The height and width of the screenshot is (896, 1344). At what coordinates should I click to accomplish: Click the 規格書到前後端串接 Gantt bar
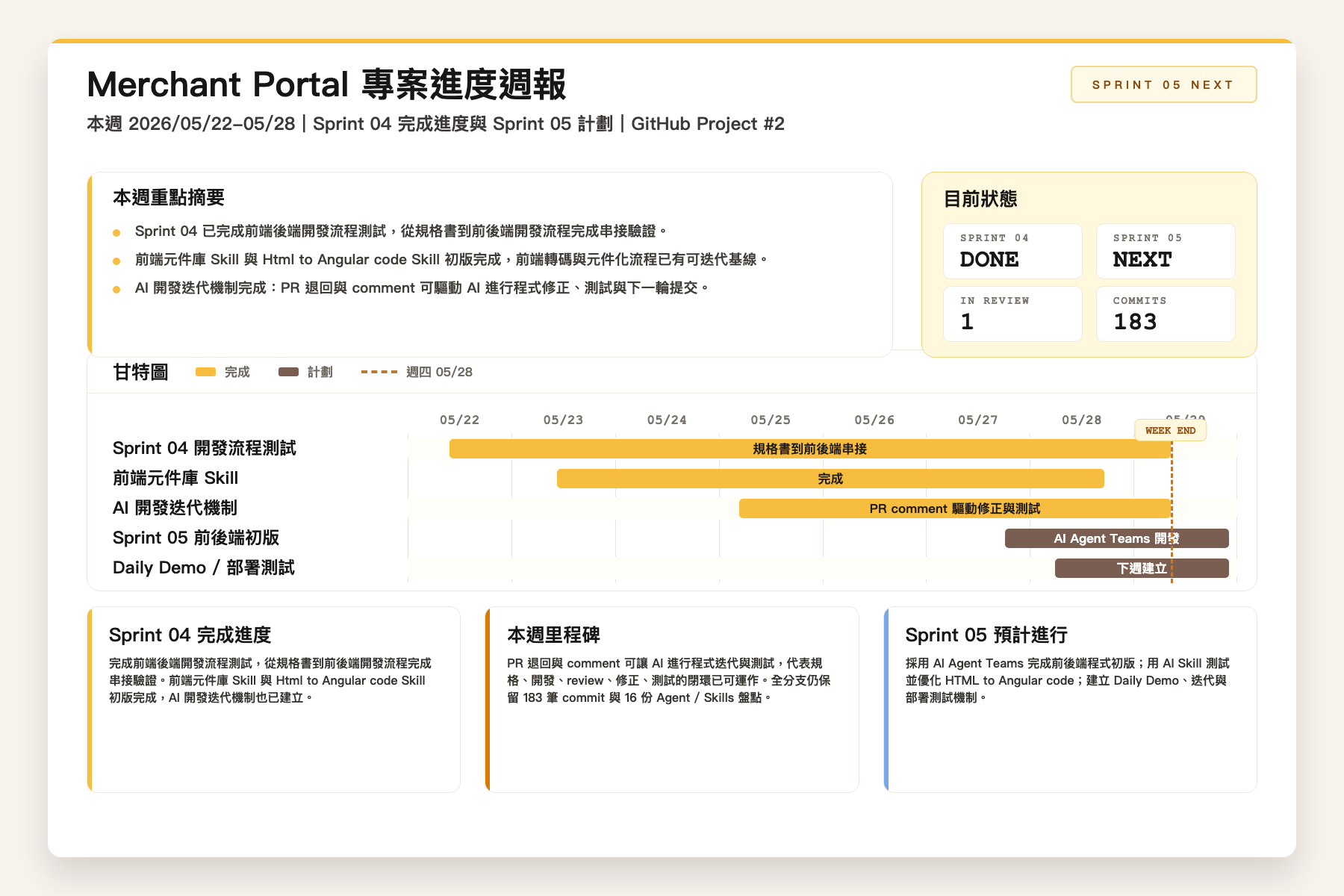pos(810,449)
